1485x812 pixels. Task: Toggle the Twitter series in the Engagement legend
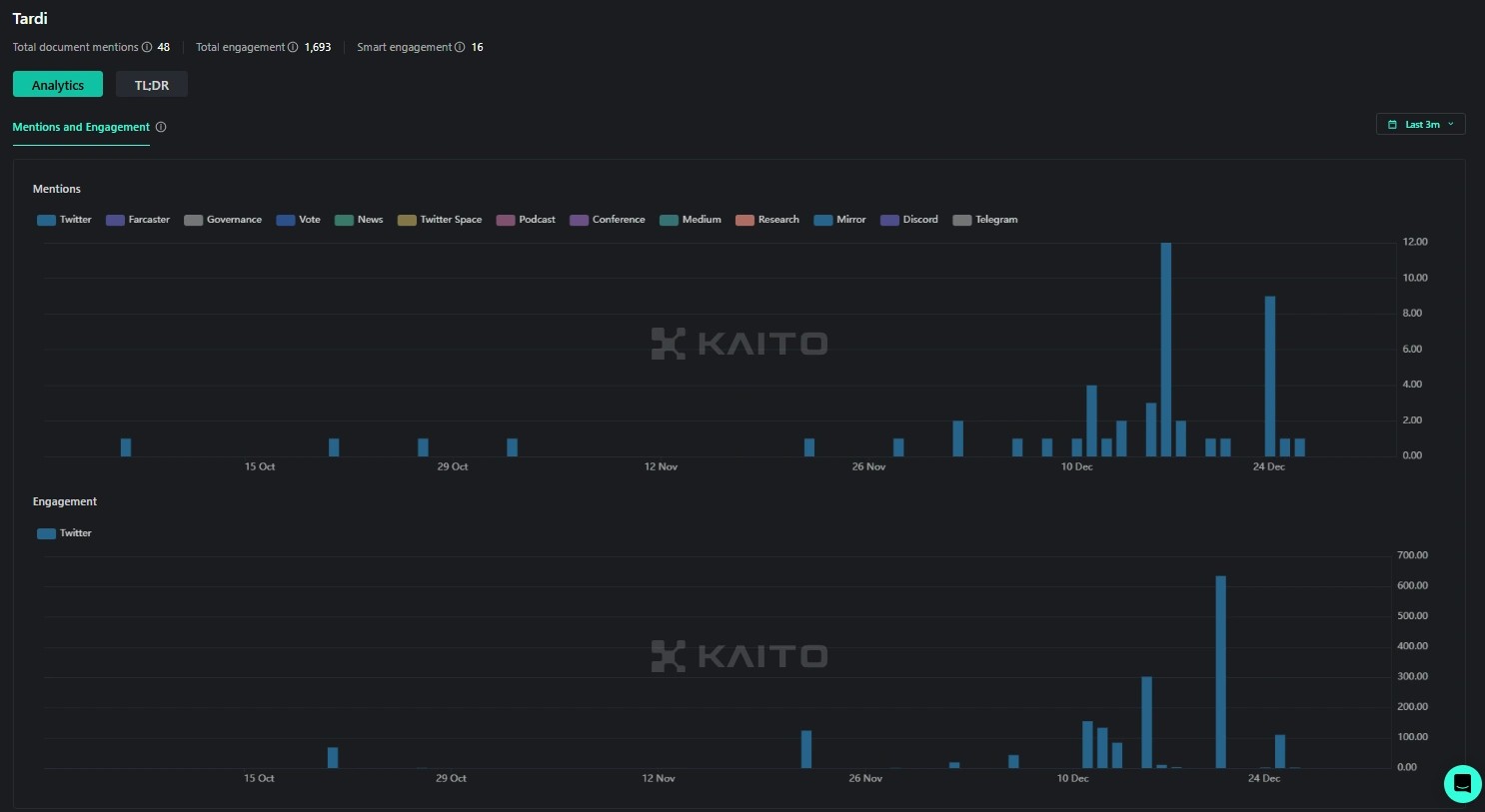pyautogui.click(x=64, y=533)
